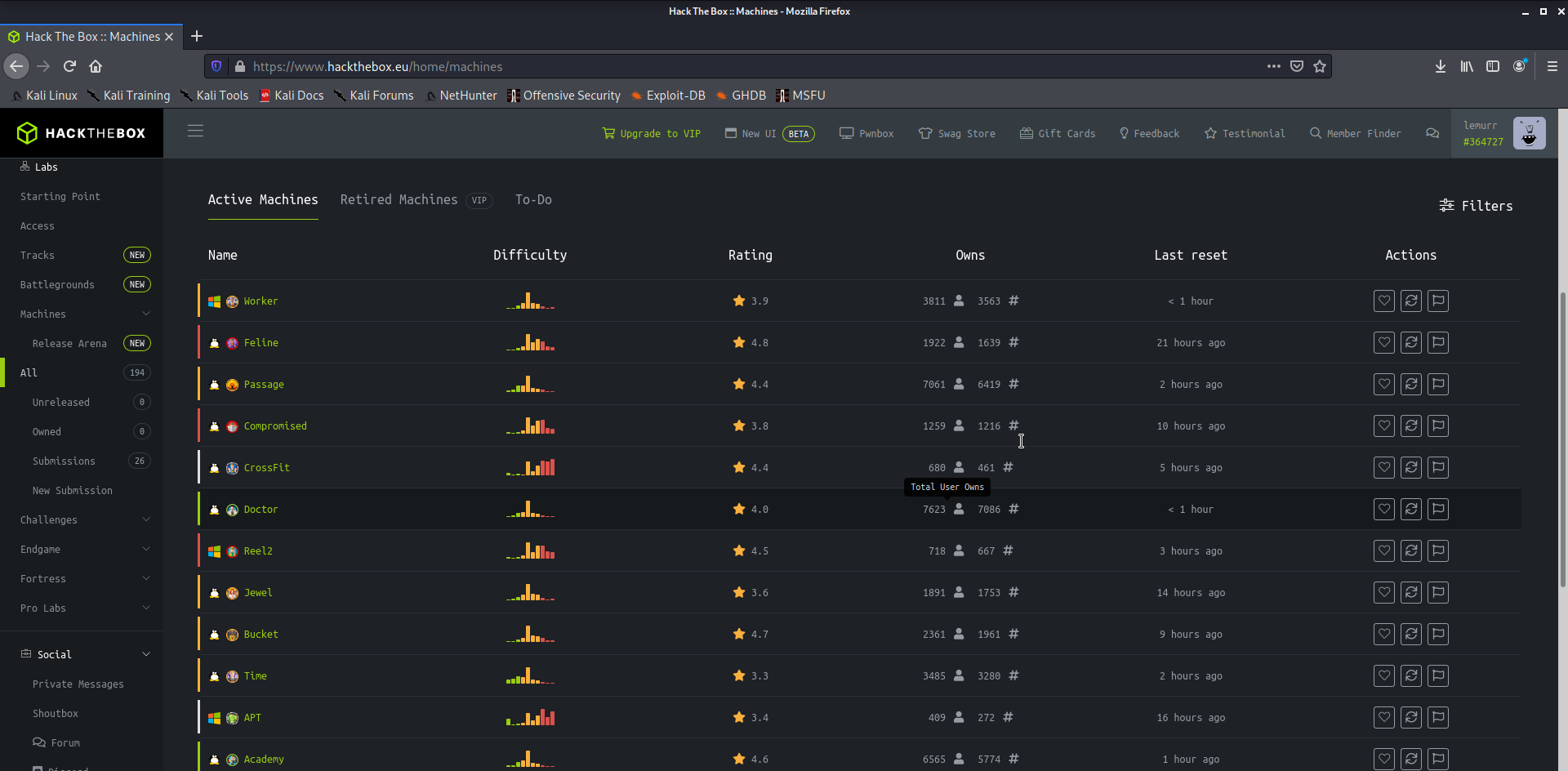Bookmark this page star icon
1568x771 pixels.
click(1320, 66)
